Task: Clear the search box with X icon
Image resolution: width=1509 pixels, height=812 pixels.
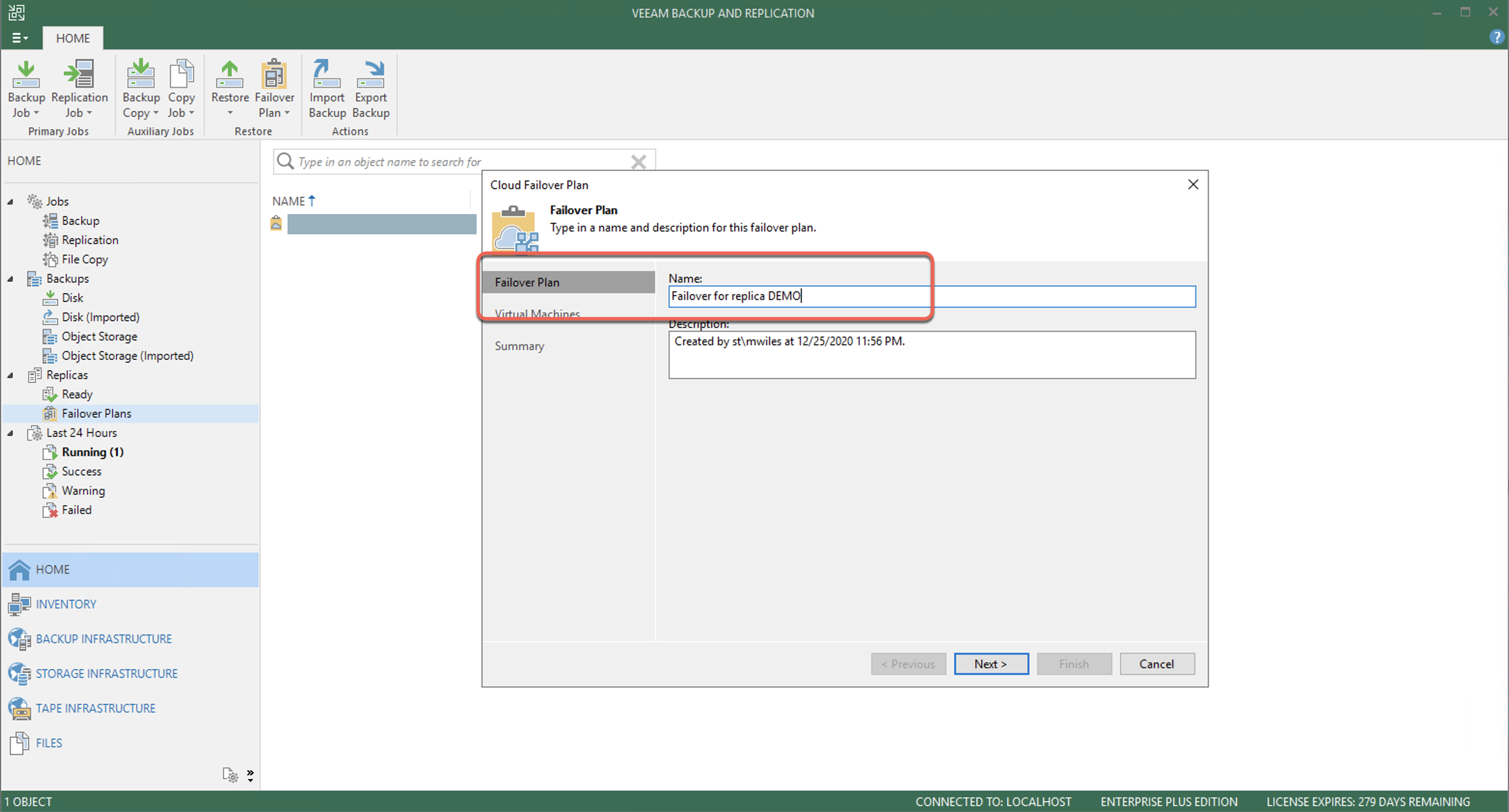Action: 638,162
